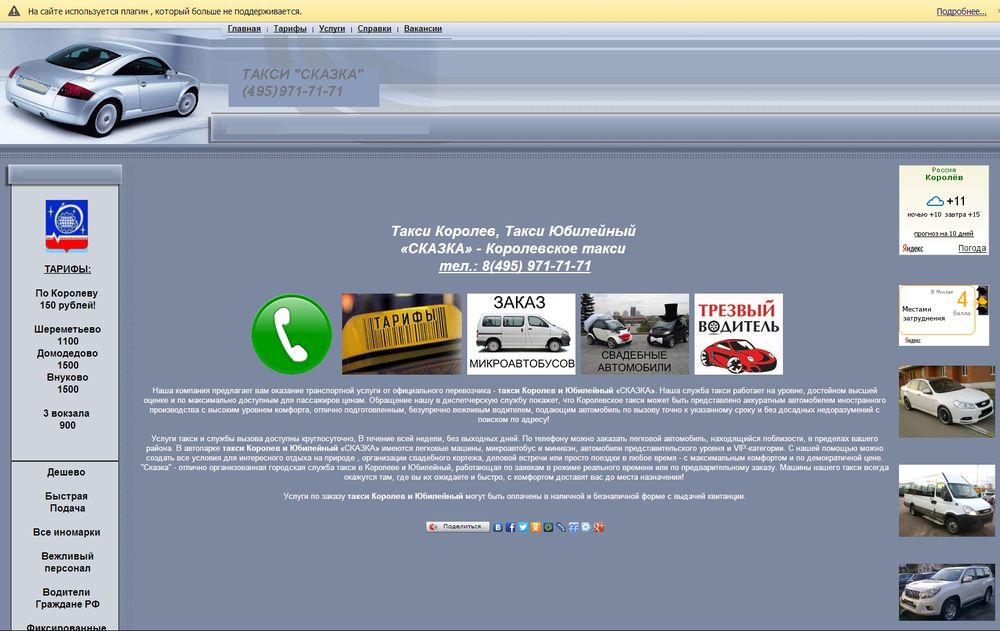Click the Поделиться share button
This screenshot has height=631, width=1000.
[x=457, y=527]
